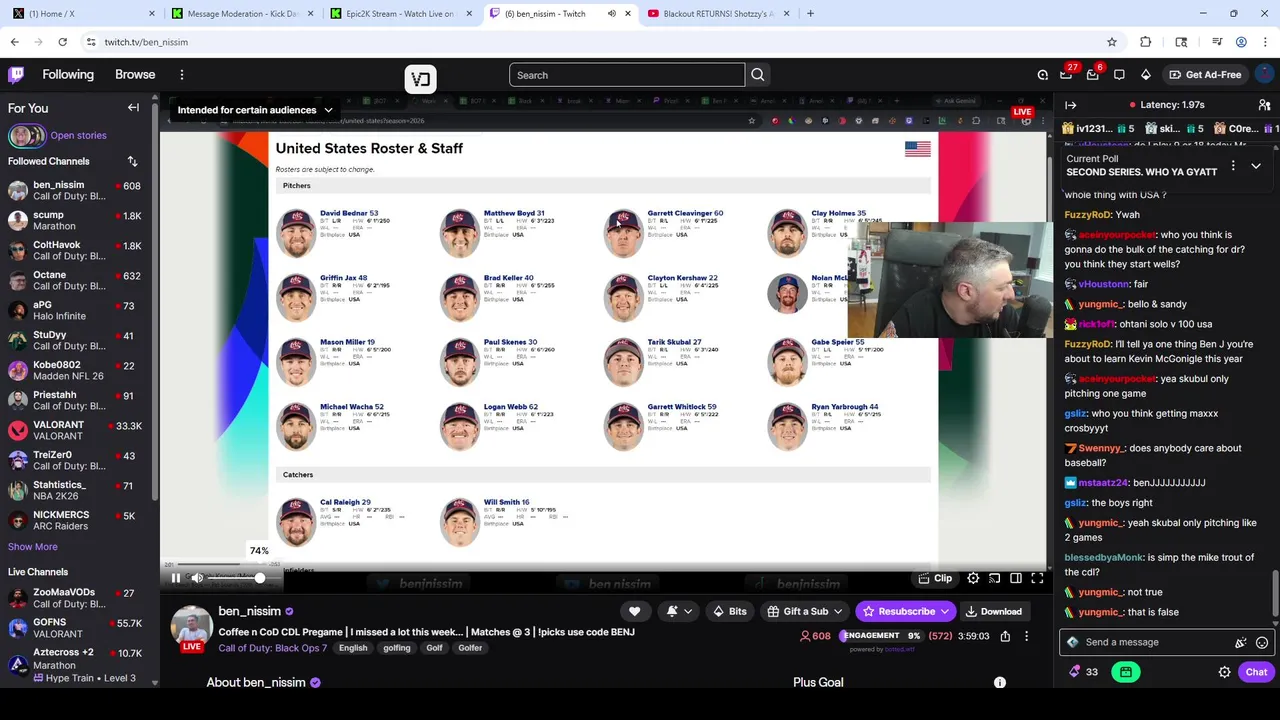Go to Following page
The height and width of the screenshot is (720, 1280).
click(68, 74)
